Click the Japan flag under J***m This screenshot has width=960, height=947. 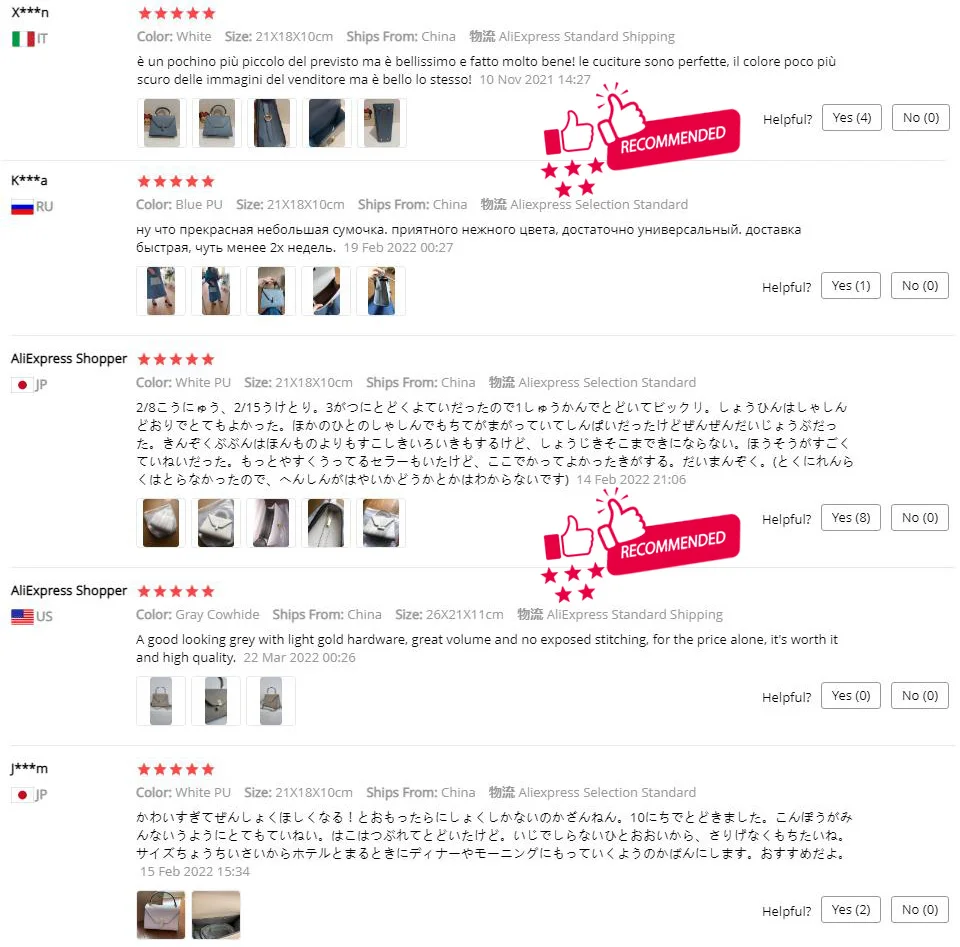coord(22,795)
